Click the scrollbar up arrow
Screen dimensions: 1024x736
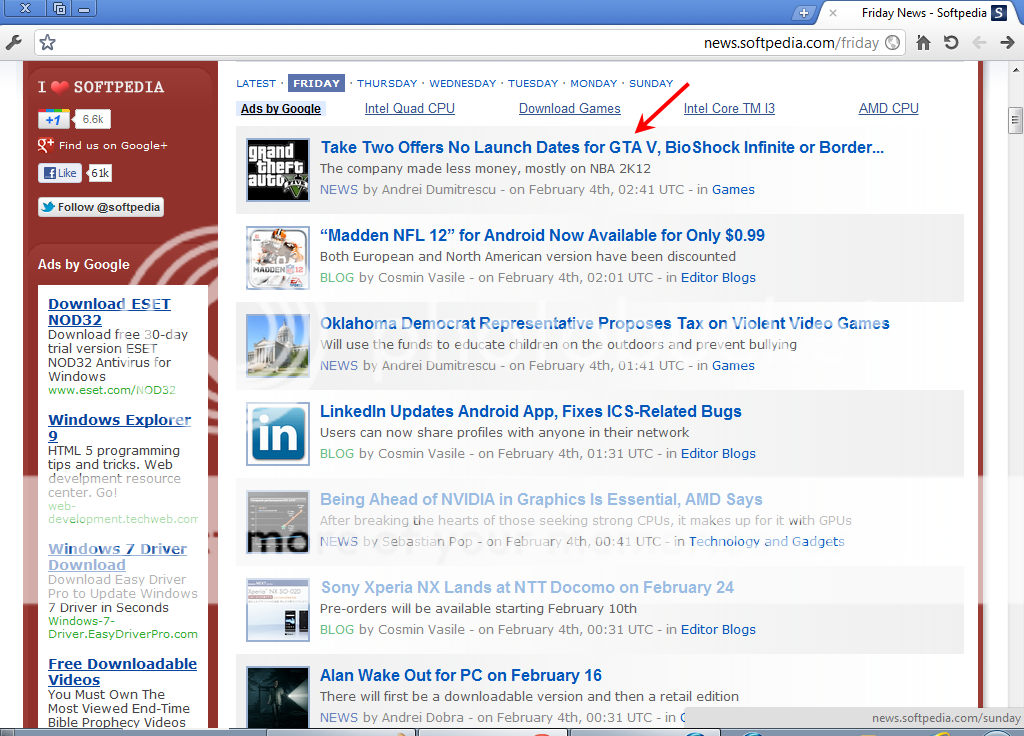[1015, 69]
